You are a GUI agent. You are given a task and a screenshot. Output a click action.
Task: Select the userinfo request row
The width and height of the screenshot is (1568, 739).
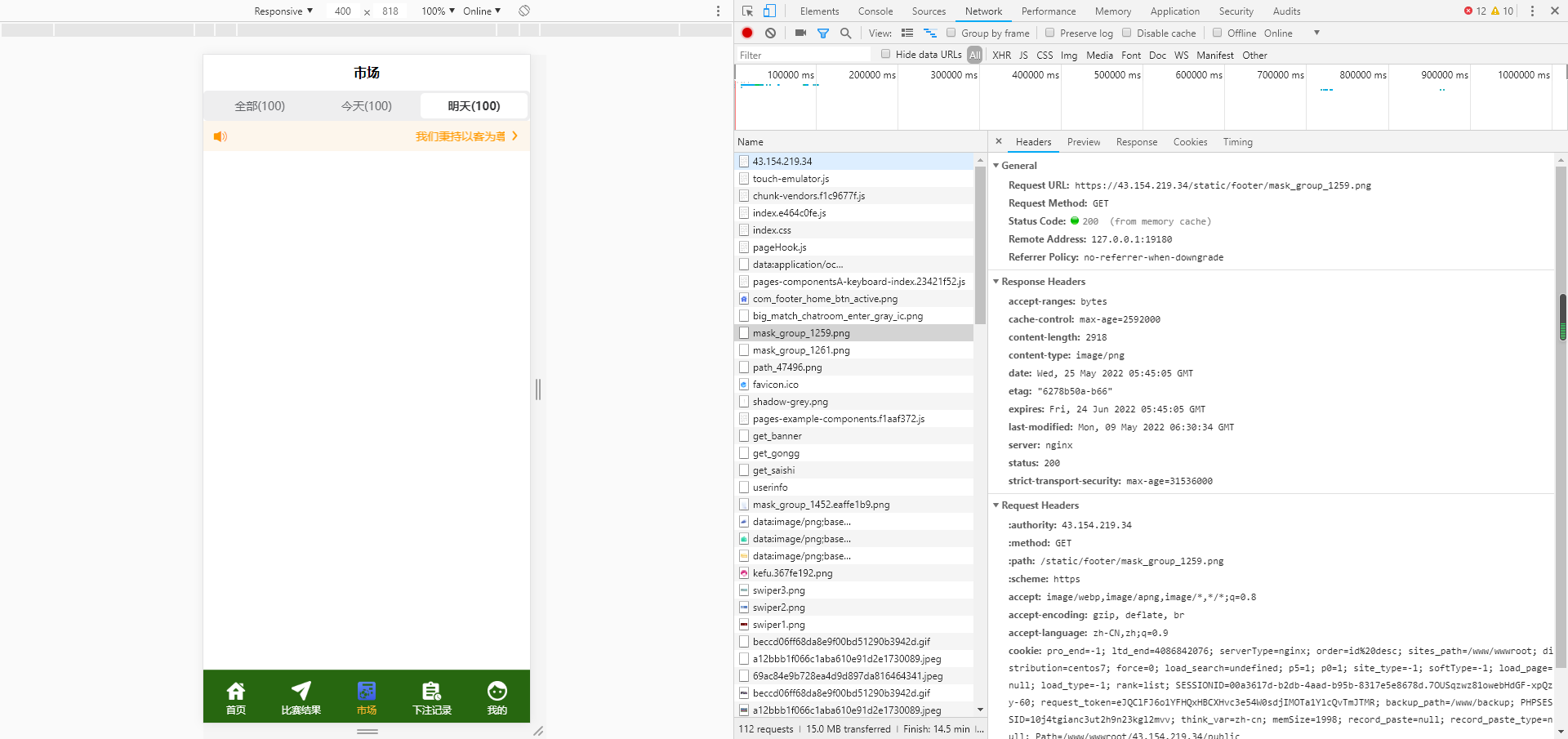(854, 487)
